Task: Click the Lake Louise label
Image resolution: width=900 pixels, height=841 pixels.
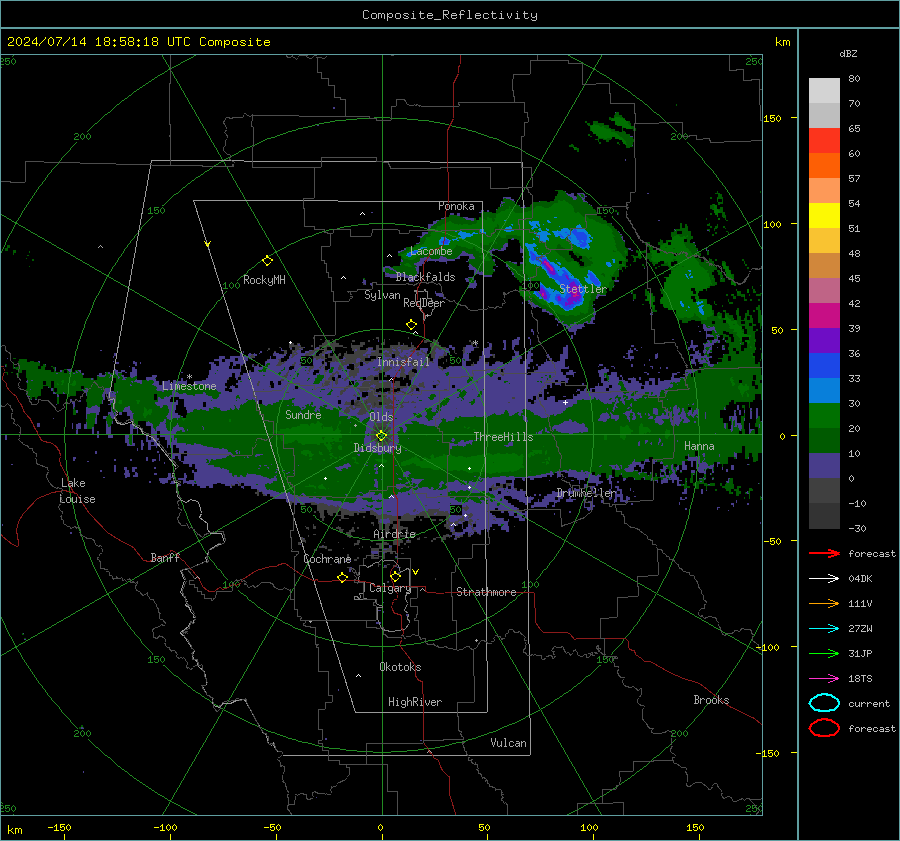Action: click(x=78, y=491)
